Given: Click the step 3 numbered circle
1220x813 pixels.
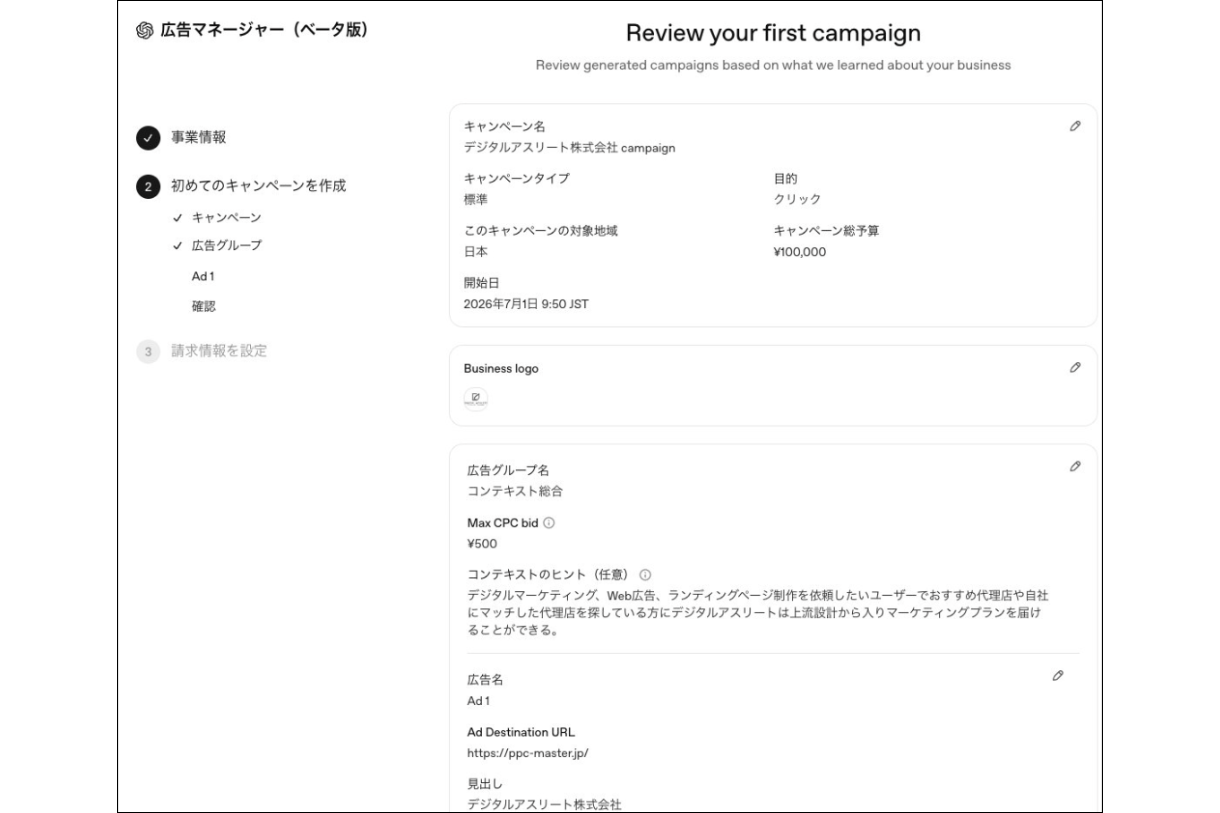Looking at the screenshot, I should tap(148, 352).
